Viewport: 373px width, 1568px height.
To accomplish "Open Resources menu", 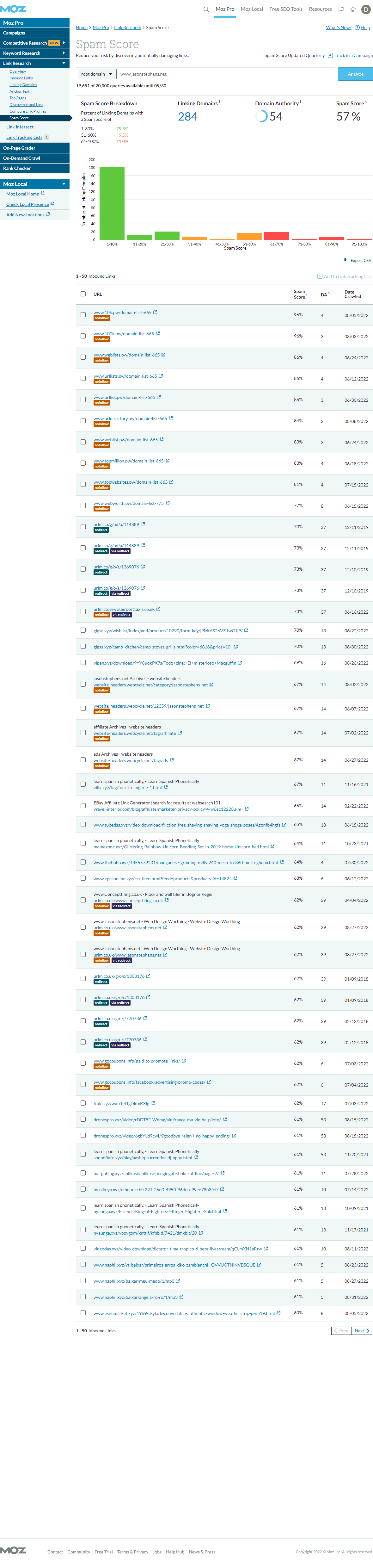I will [x=320, y=9].
